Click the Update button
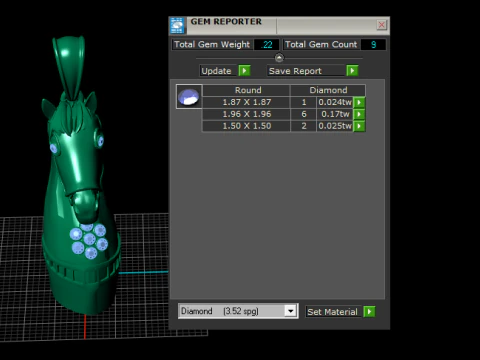Image resolution: width=480 pixels, height=360 pixels. click(x=218, y=71)
